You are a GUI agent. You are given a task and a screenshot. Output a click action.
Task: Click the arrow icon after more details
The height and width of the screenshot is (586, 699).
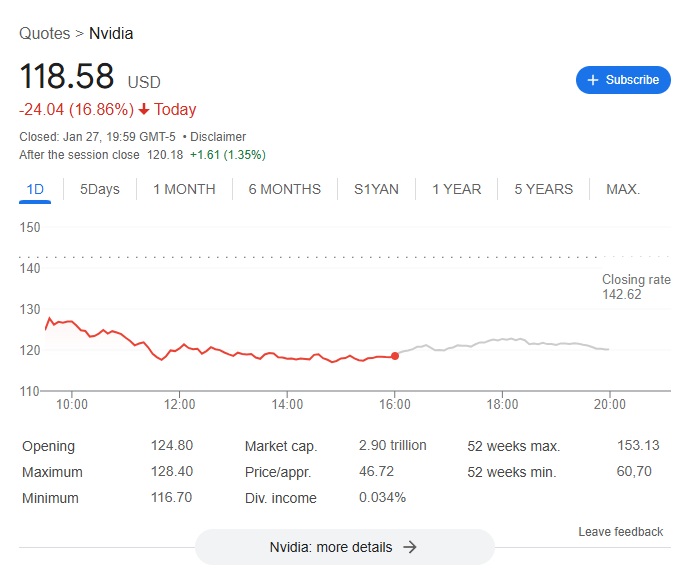410,547
